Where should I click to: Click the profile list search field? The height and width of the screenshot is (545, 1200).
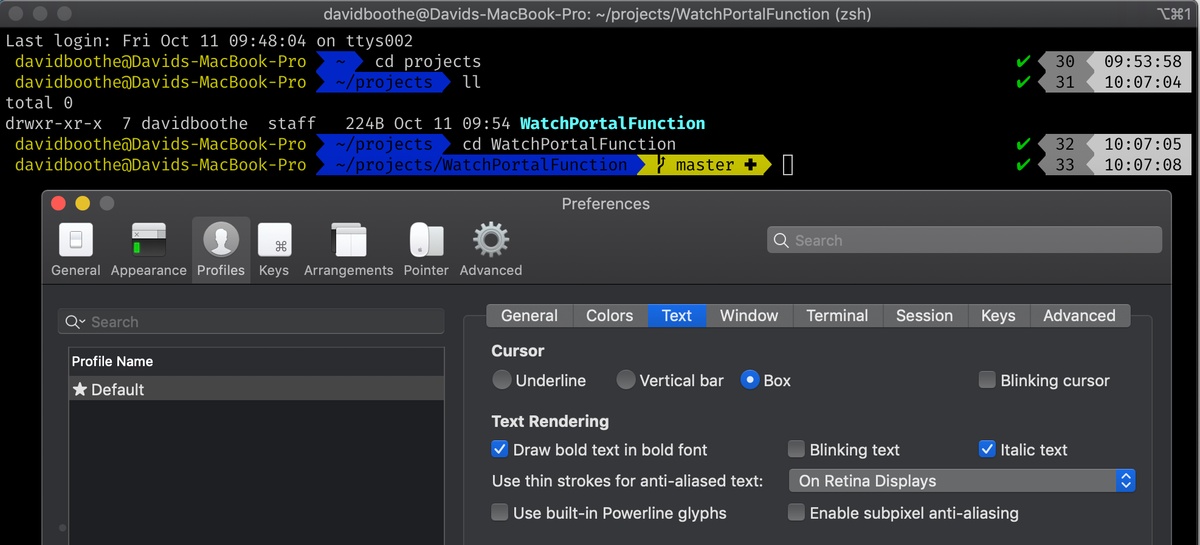[251, 322]
